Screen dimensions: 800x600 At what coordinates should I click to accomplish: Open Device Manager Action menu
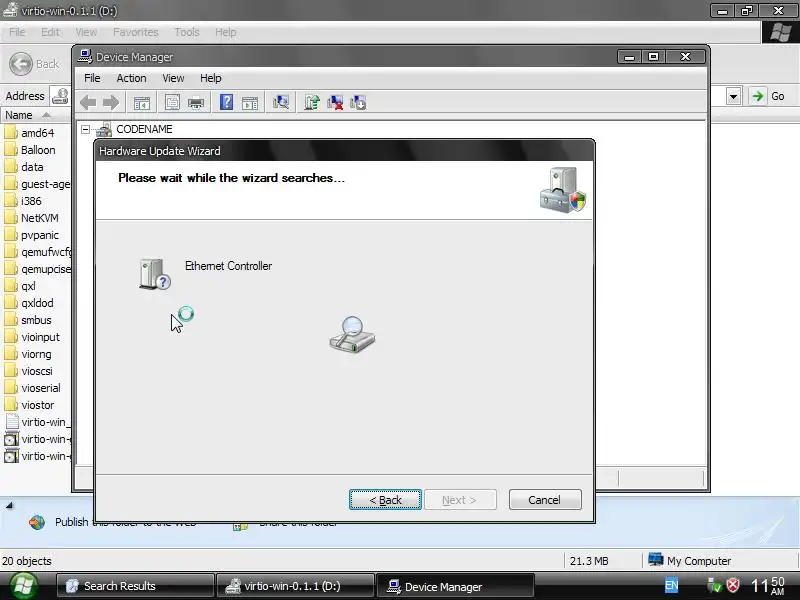(131, 78)
